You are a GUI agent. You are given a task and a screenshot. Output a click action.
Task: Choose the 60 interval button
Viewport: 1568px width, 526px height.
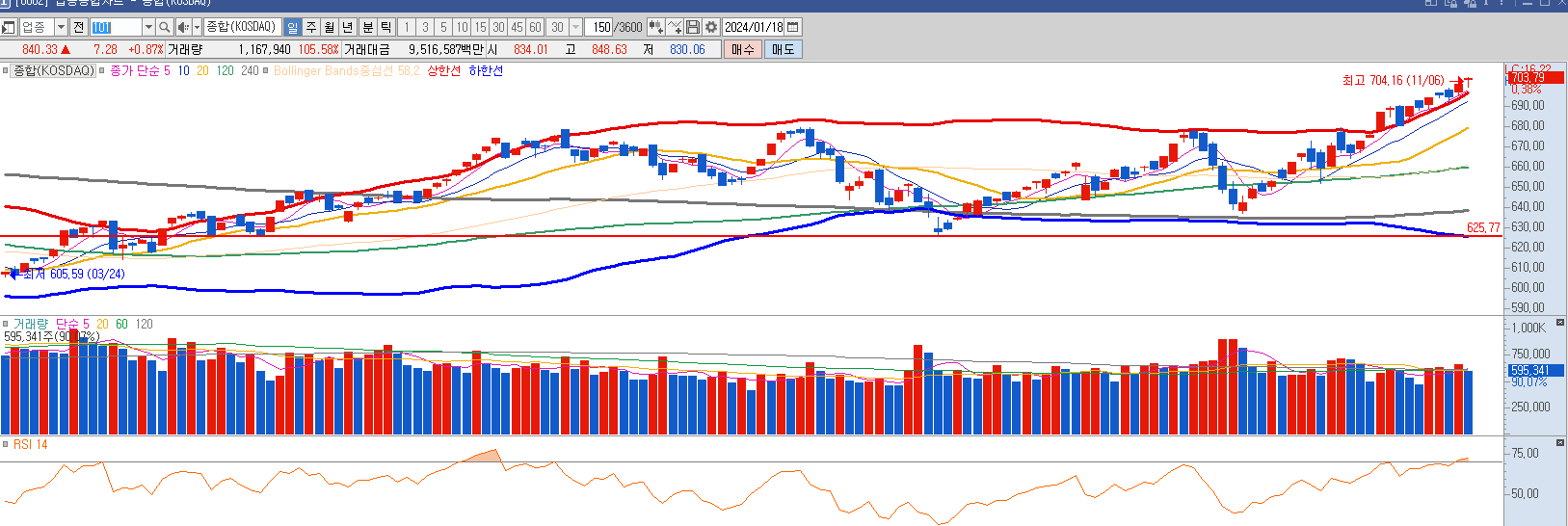(x=535, y=27)
